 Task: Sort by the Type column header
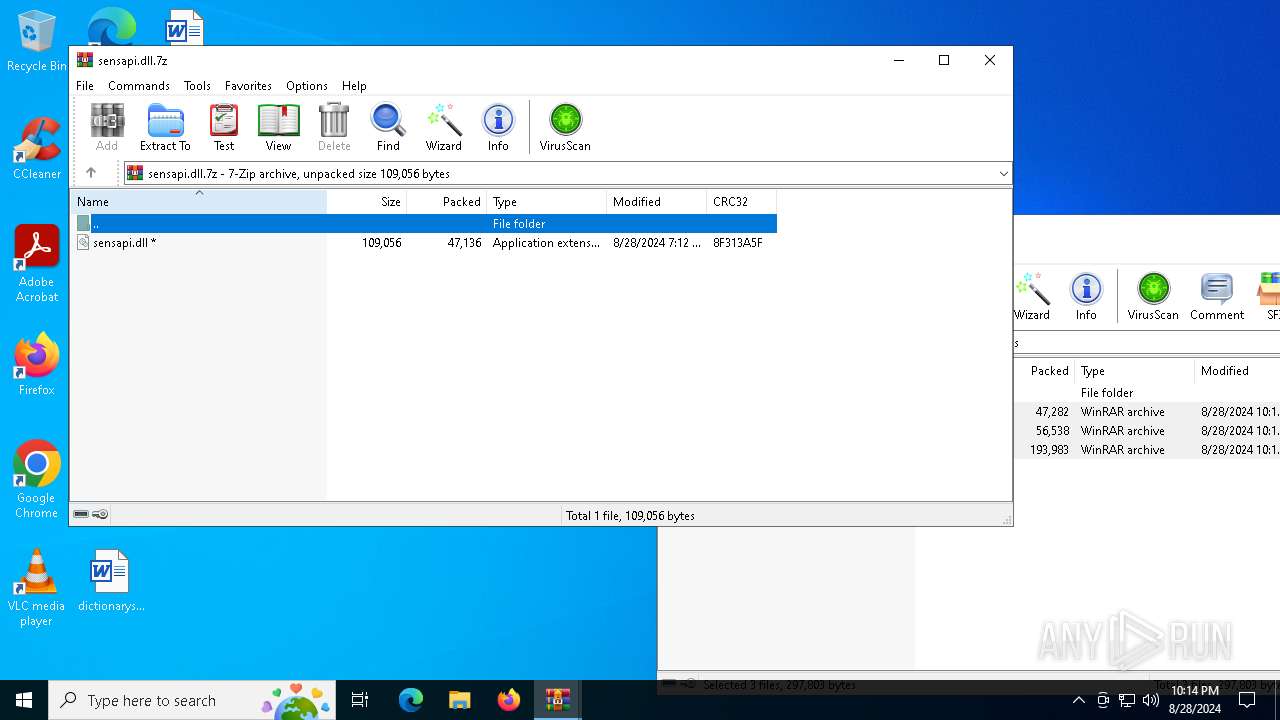pyautogui.click(x=546, y=201)
